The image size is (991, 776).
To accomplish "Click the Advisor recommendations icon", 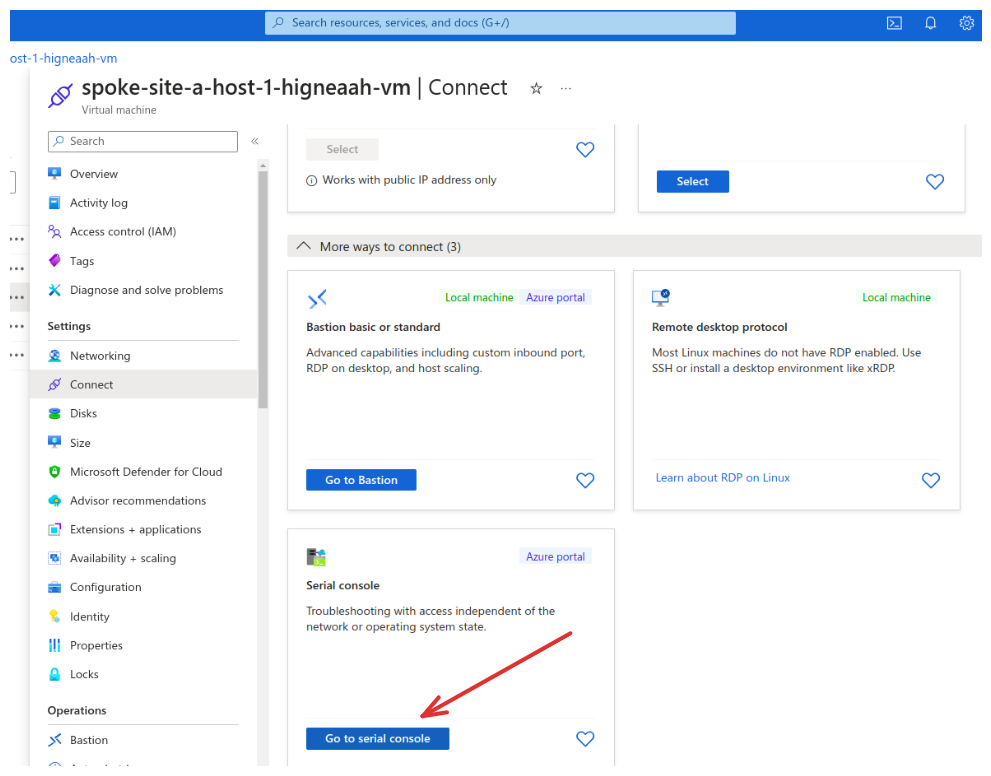I will [x=55, y=500].
